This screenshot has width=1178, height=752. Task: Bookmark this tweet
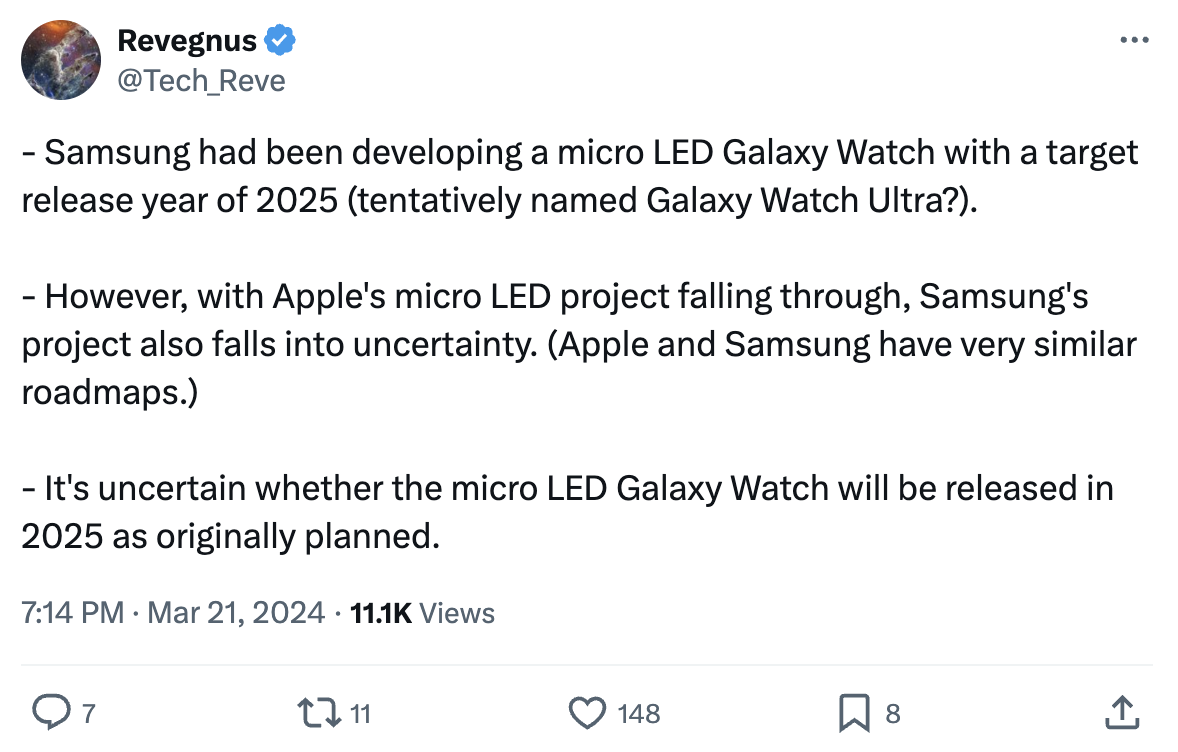coord(854,713)
